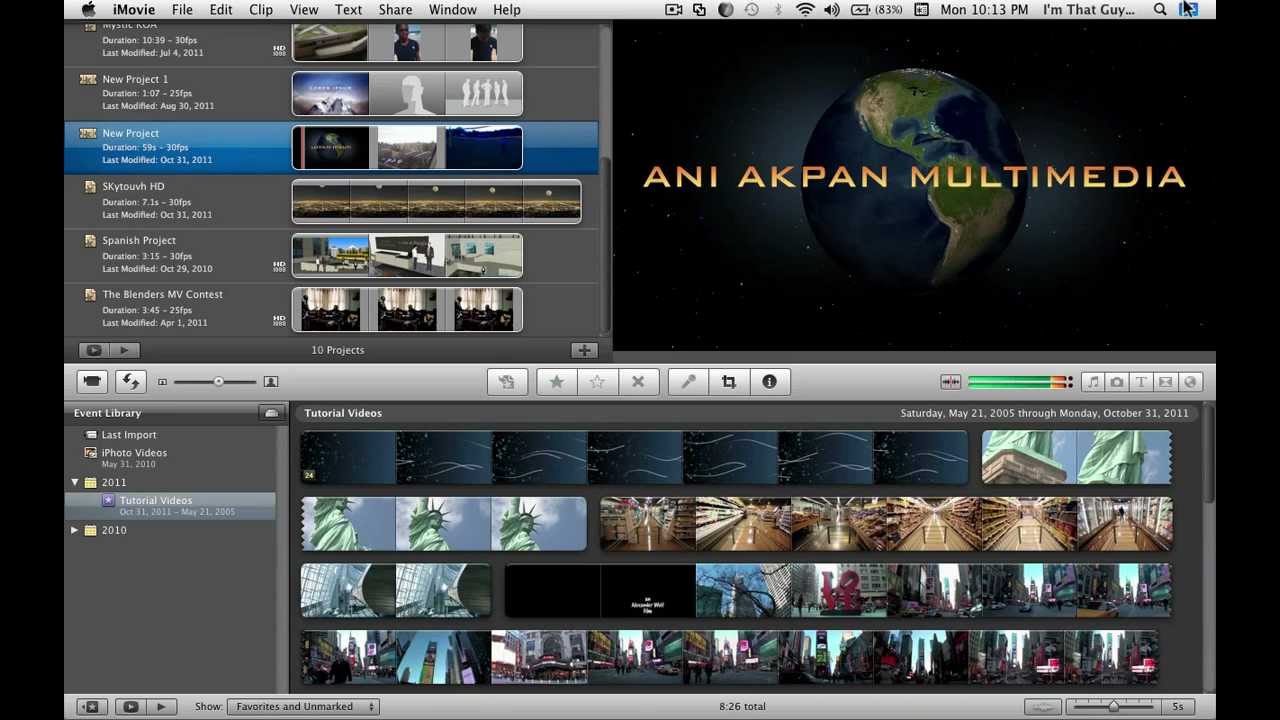Create a new project with plus button
The height and width of the screenshot is (720, 1280).
(x=584, y=350)
